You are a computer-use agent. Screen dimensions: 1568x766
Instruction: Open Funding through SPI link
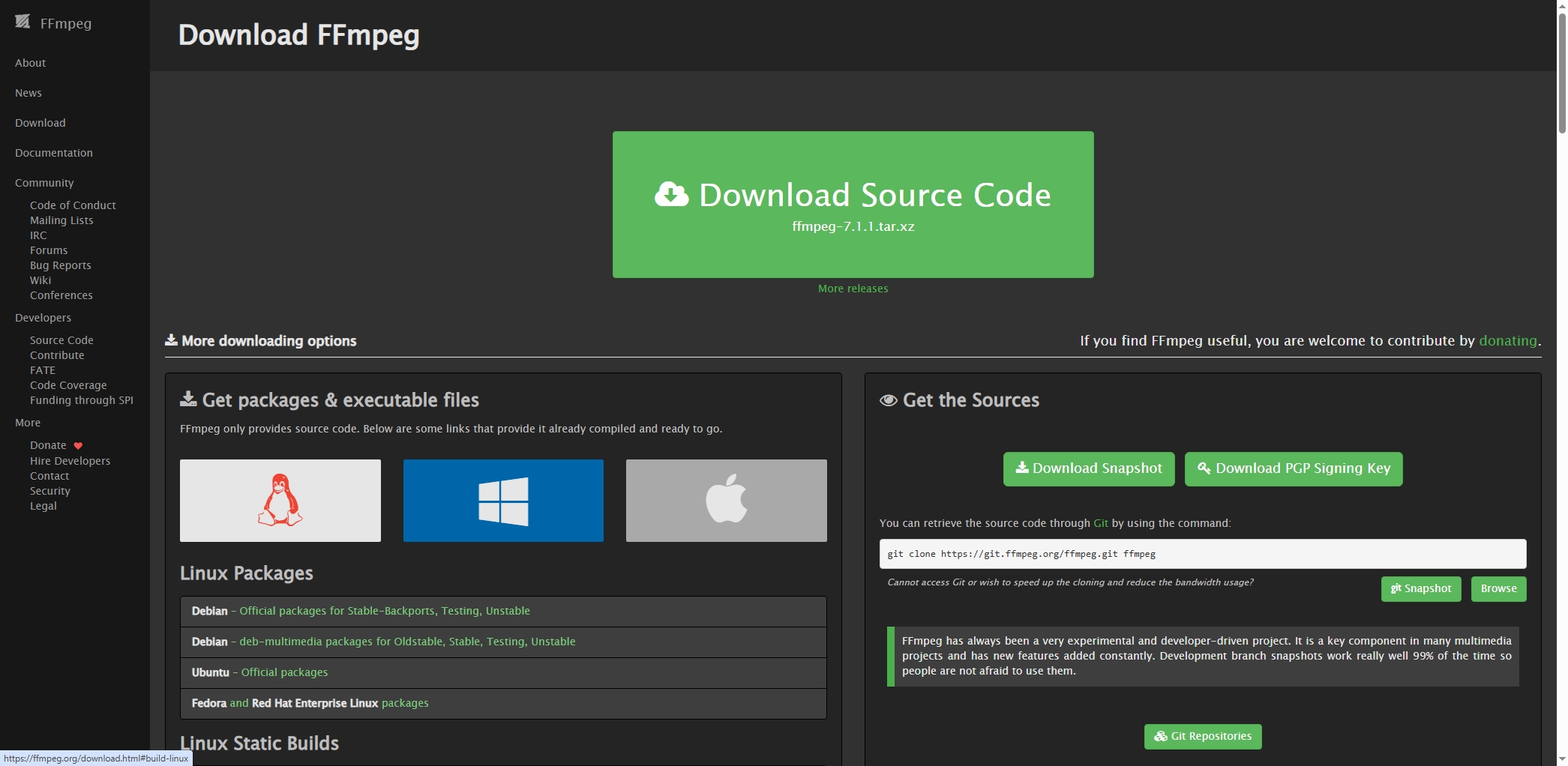coord(82,400)
